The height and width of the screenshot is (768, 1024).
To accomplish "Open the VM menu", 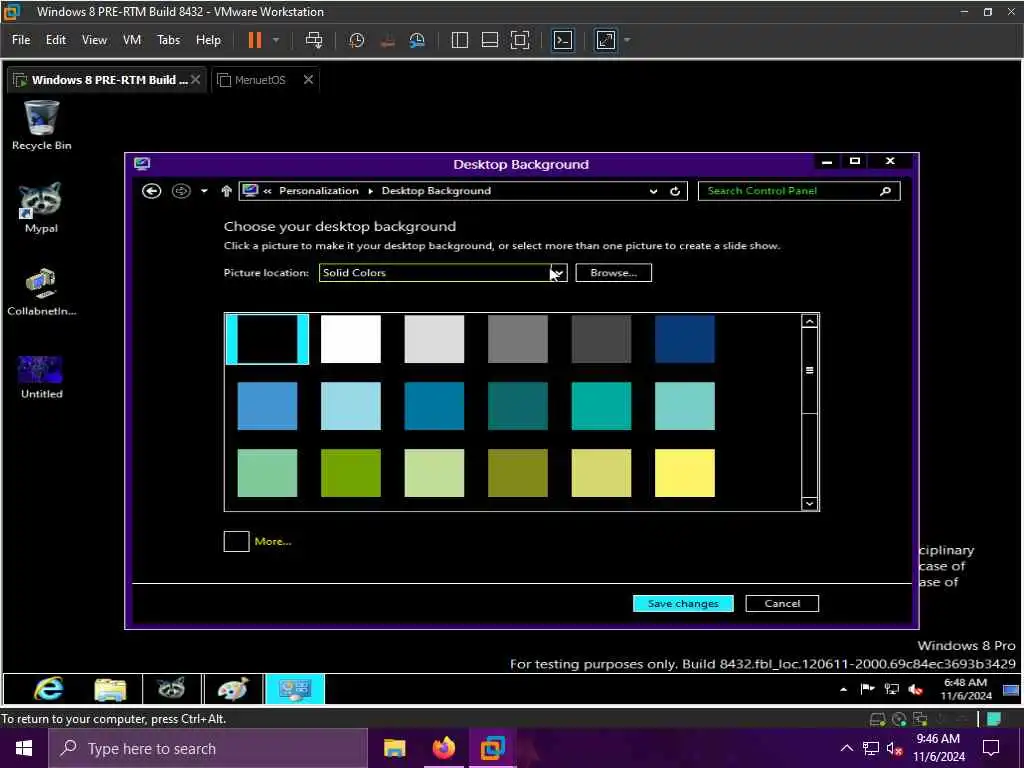I will click(x=132, y=40).
